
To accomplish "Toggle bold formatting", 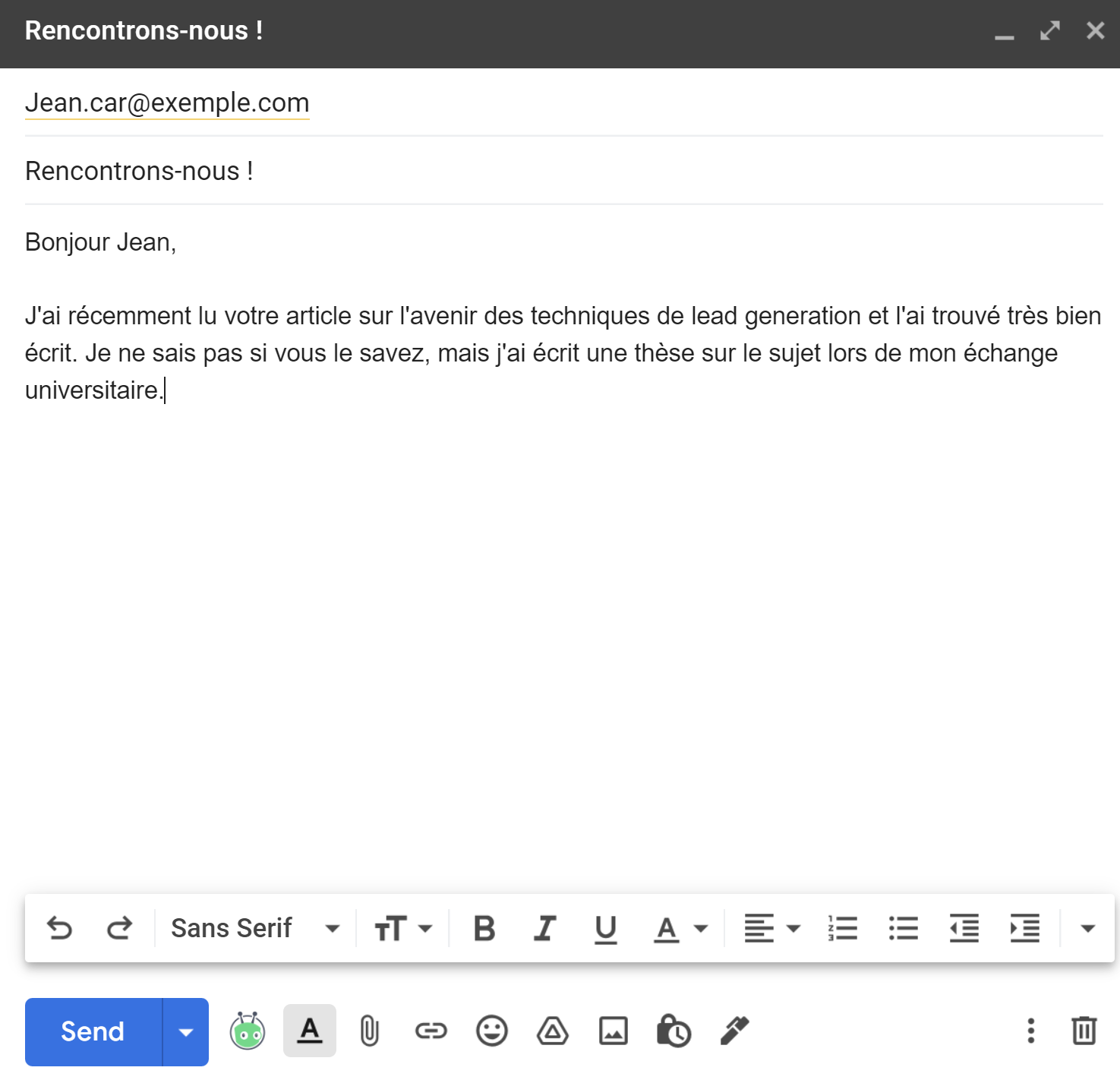I will [x=484, y=927].
